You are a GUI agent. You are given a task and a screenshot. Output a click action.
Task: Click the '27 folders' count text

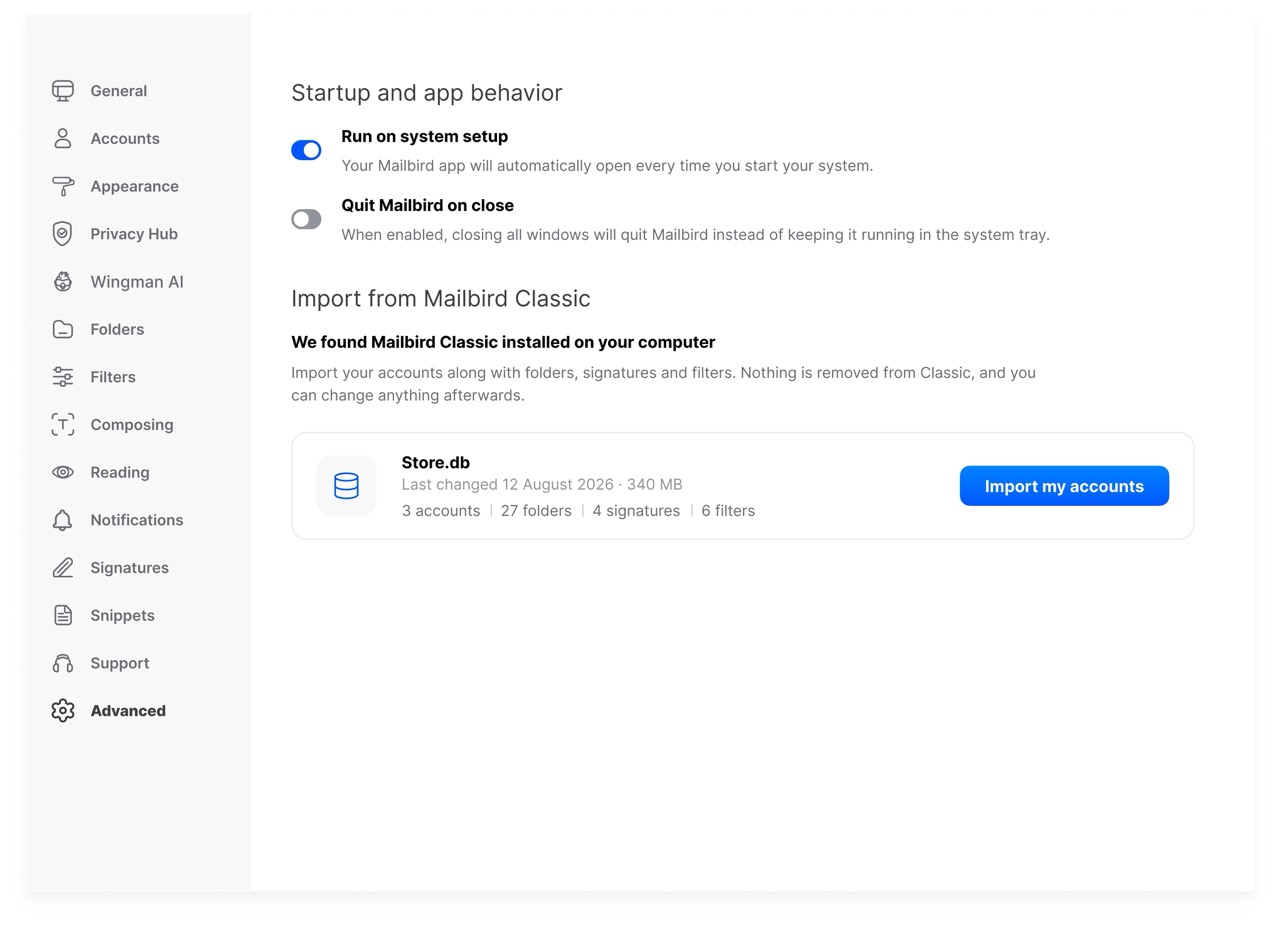pos(536,511)
